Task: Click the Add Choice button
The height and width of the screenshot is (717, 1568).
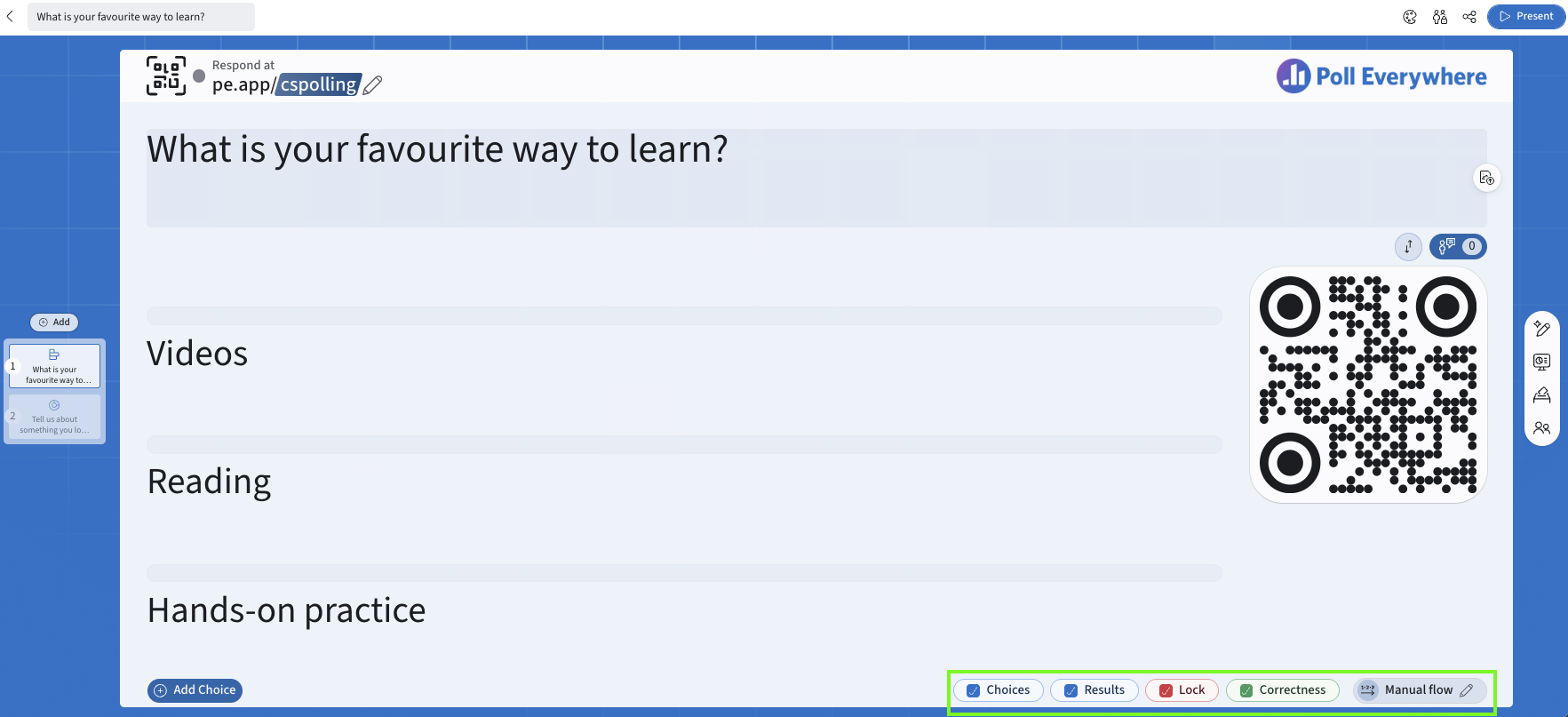Action: click(195, 690)
